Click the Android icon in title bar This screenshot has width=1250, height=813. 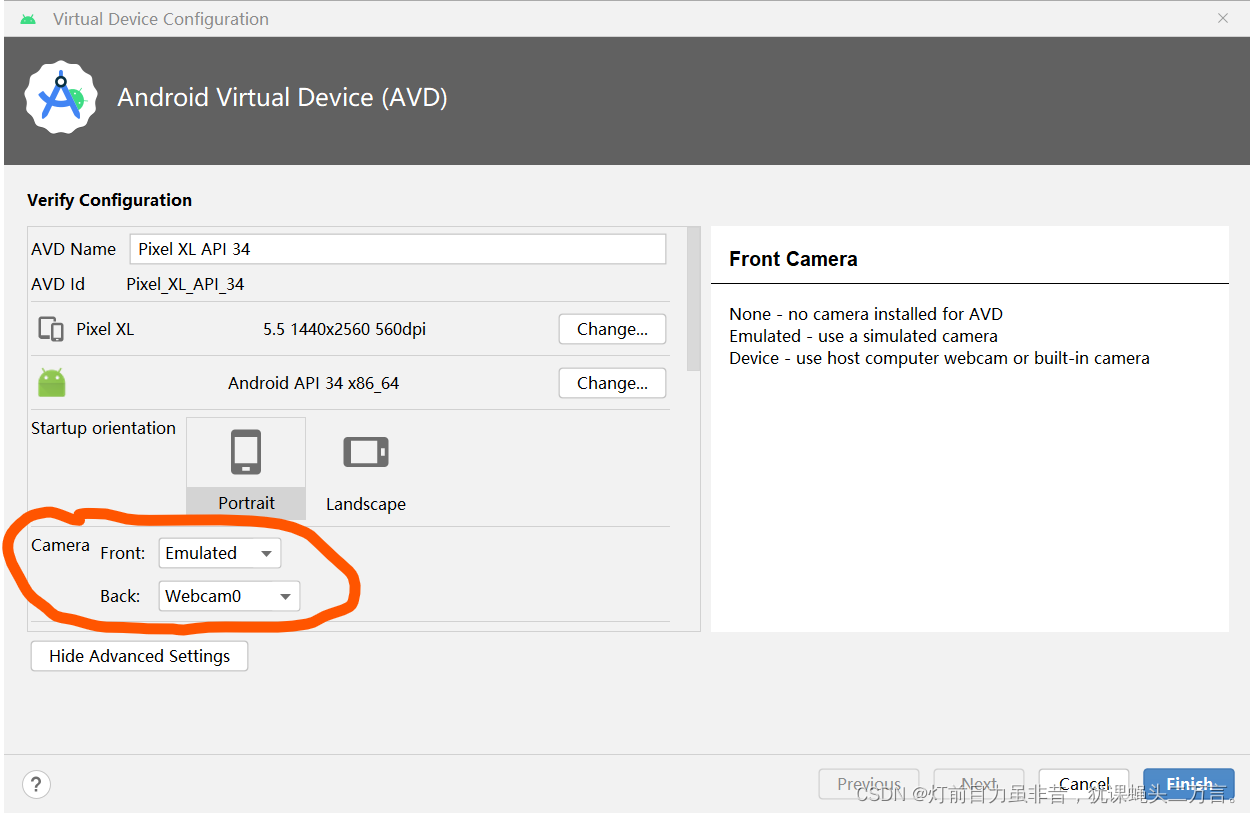click(28, 19)
